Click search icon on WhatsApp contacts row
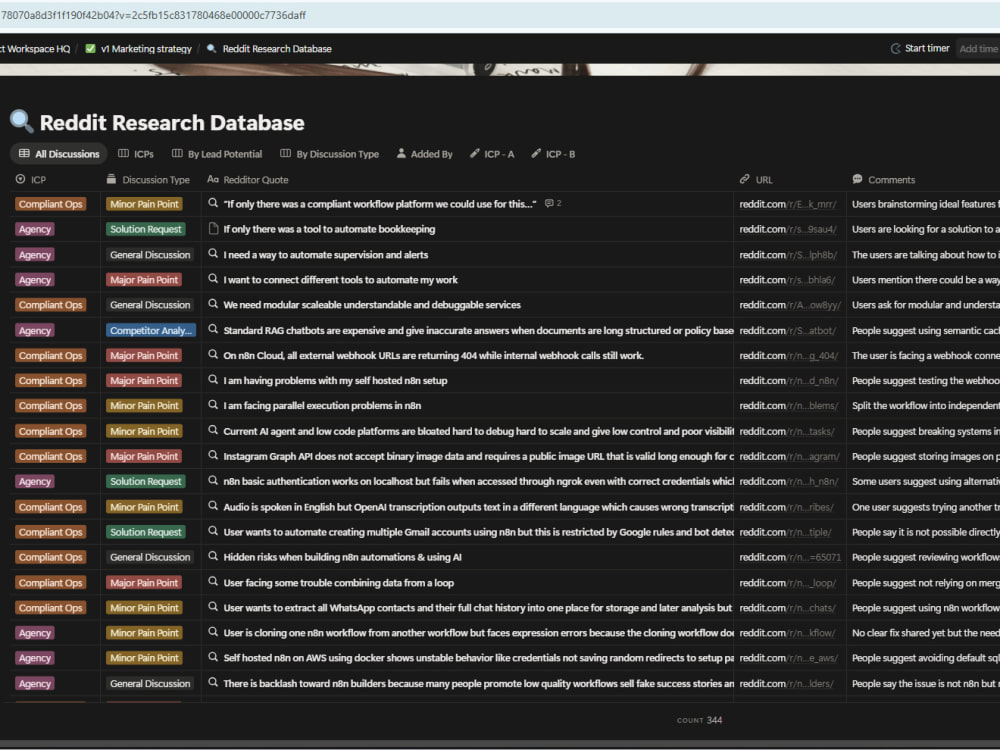The image size is (1000, 750). coord(213,607)
